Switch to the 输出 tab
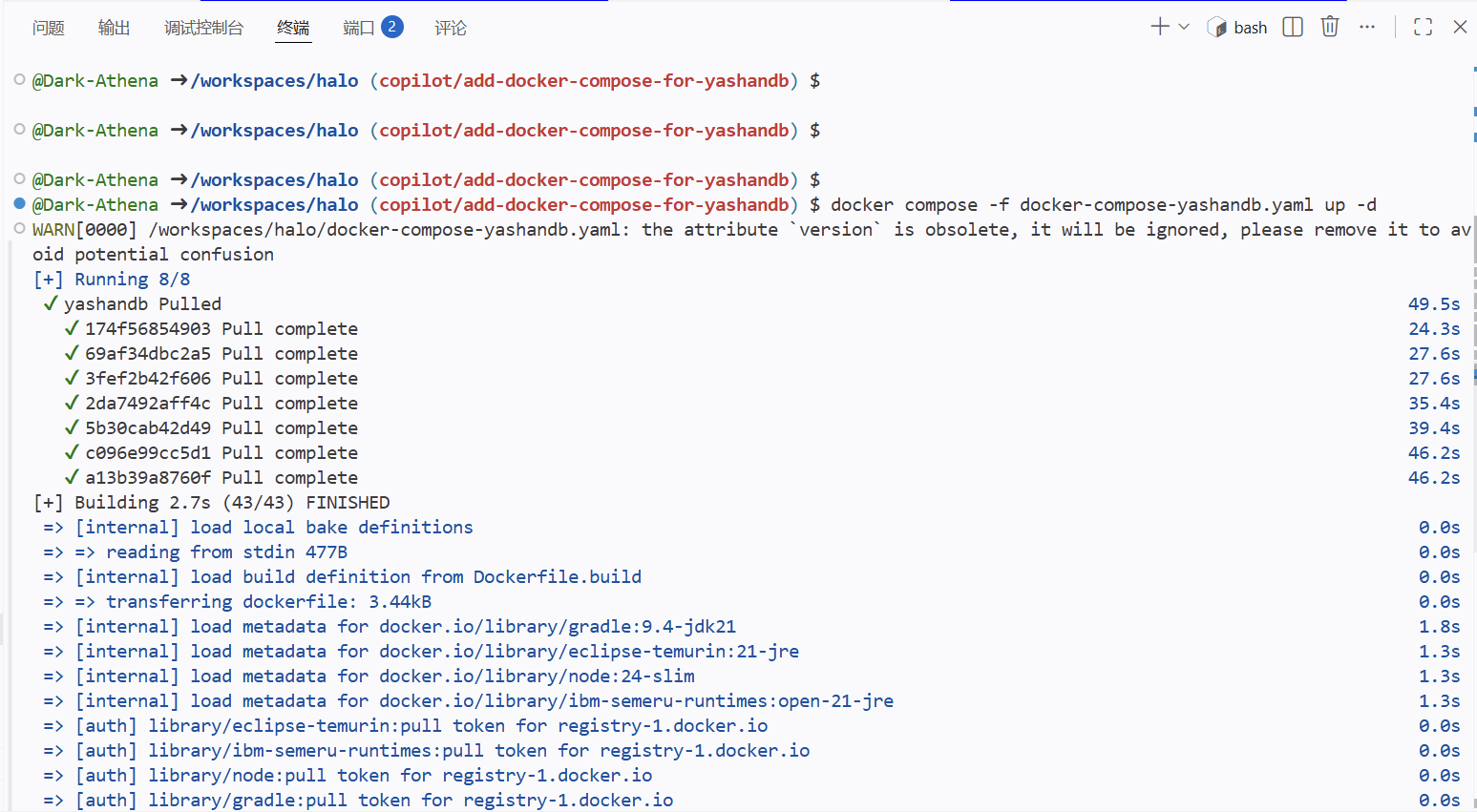 (114, 29)
